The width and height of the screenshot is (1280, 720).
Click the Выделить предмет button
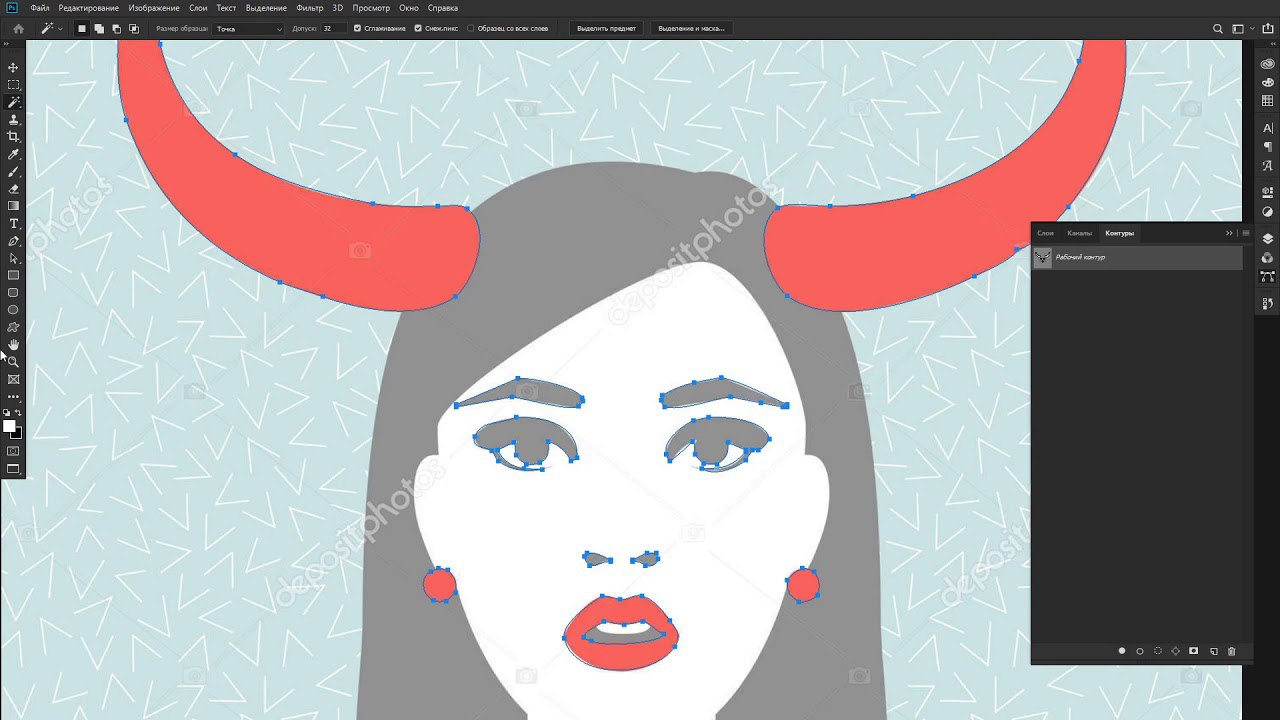[x=606, y=29]
